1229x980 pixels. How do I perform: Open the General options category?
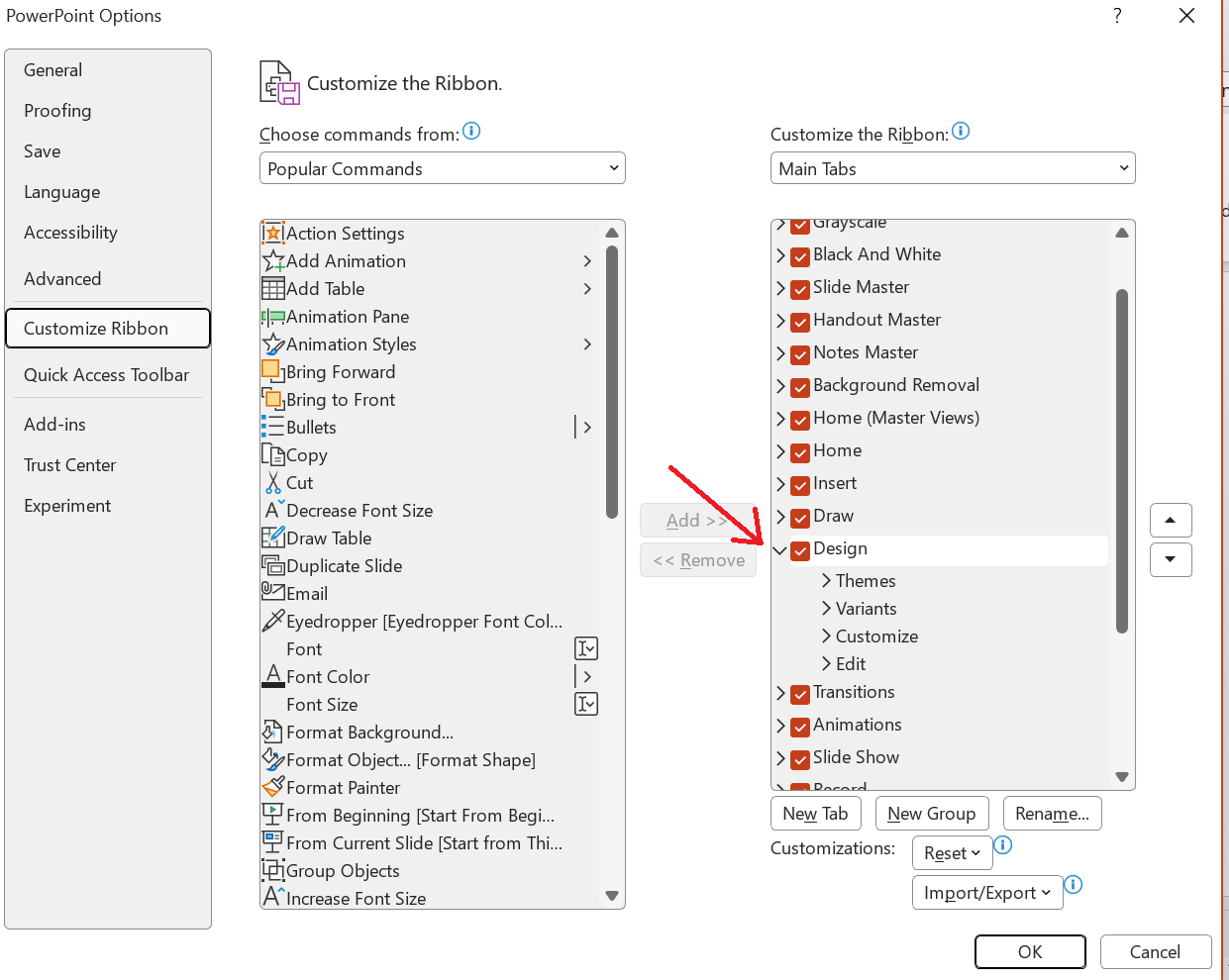pyautogui.click(x=108, y=70)
